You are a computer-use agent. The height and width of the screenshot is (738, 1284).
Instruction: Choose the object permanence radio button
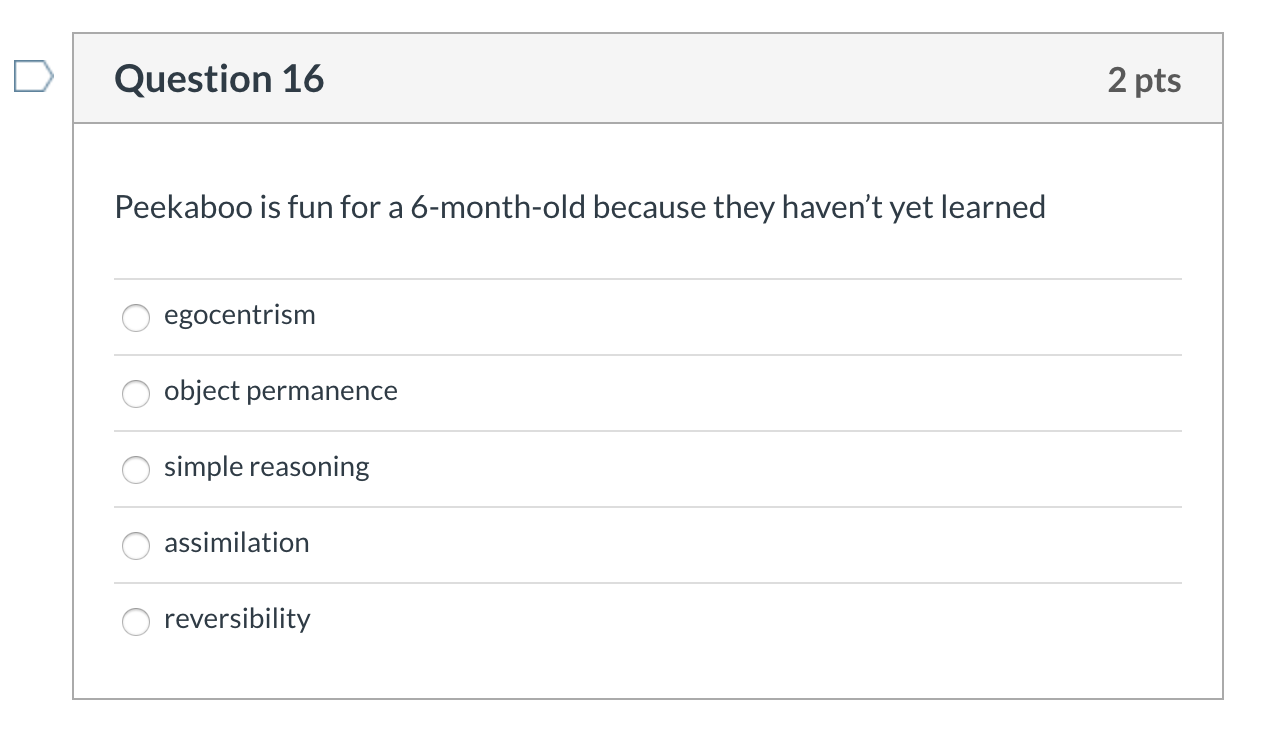[136, 393]
